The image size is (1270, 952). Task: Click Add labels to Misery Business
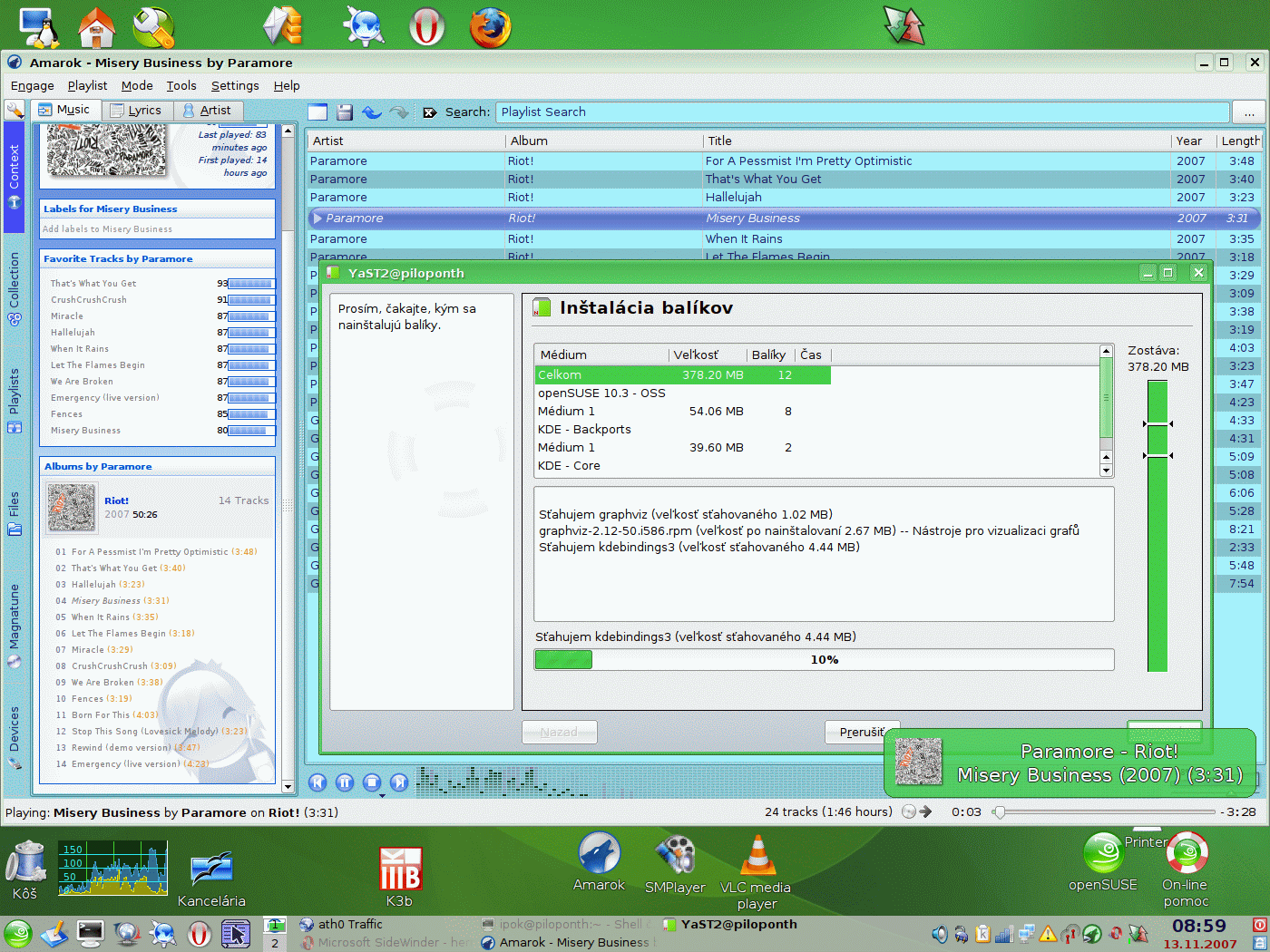[107, 229]
